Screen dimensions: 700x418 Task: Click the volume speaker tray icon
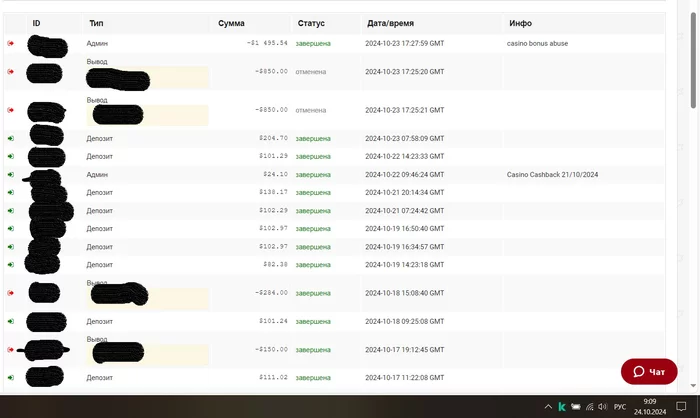pyautogui.click(x=603, y=406)
